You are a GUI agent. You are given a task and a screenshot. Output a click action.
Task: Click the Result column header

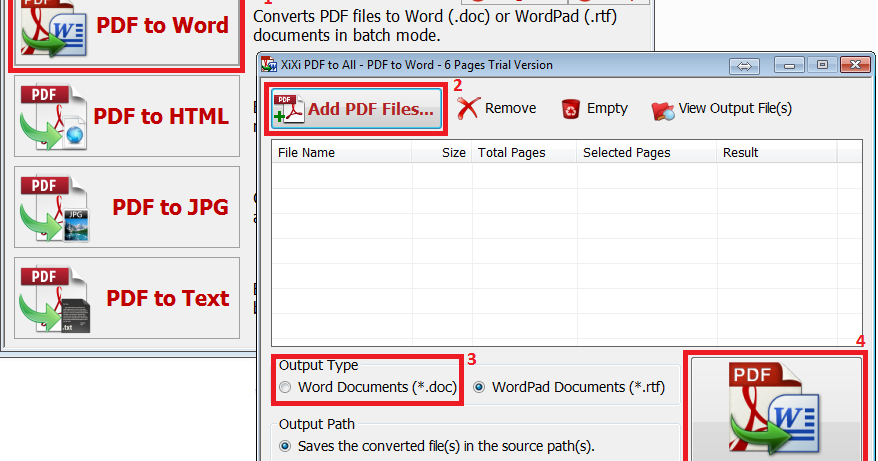click(777, 152)
